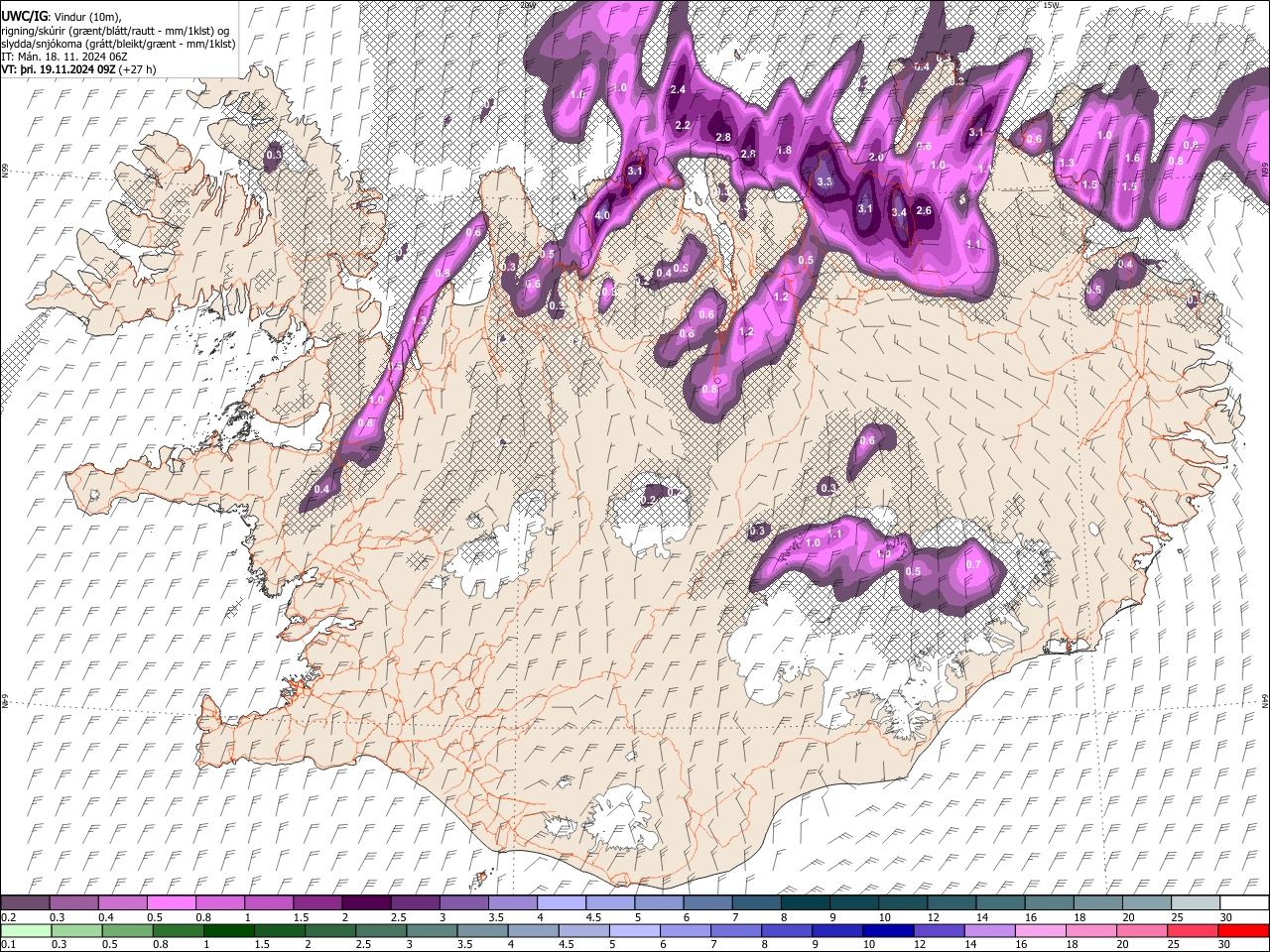Select darkest purple swatch between 2 and 2.5, upper row
Viewport: 1270px width, 952px height.
pyautogui.click(x=365, y=903)
